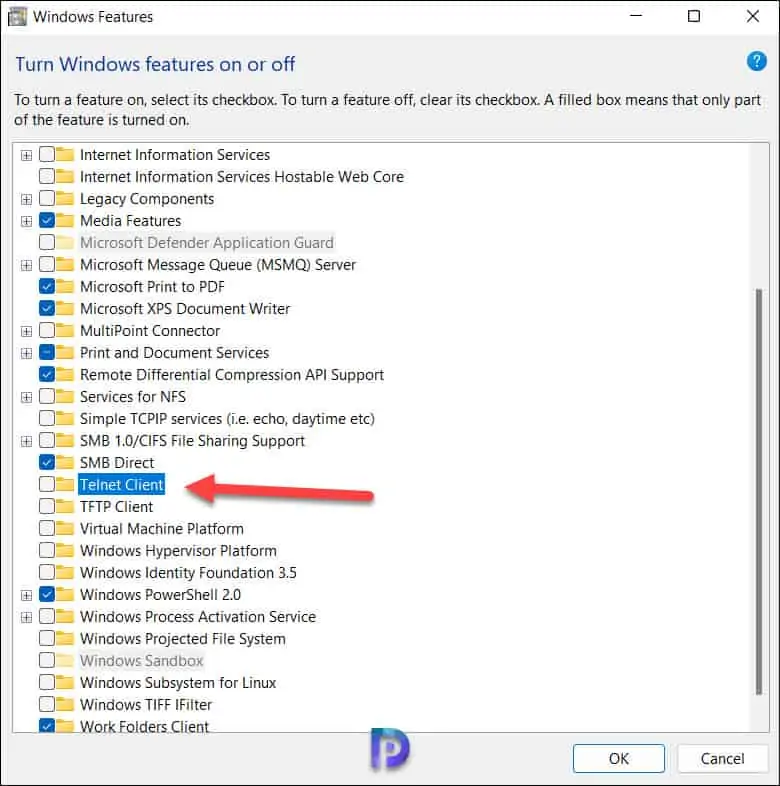Click the Work Folders Client folder icon
Screen dimensions: 780x786
click(65, 726)
